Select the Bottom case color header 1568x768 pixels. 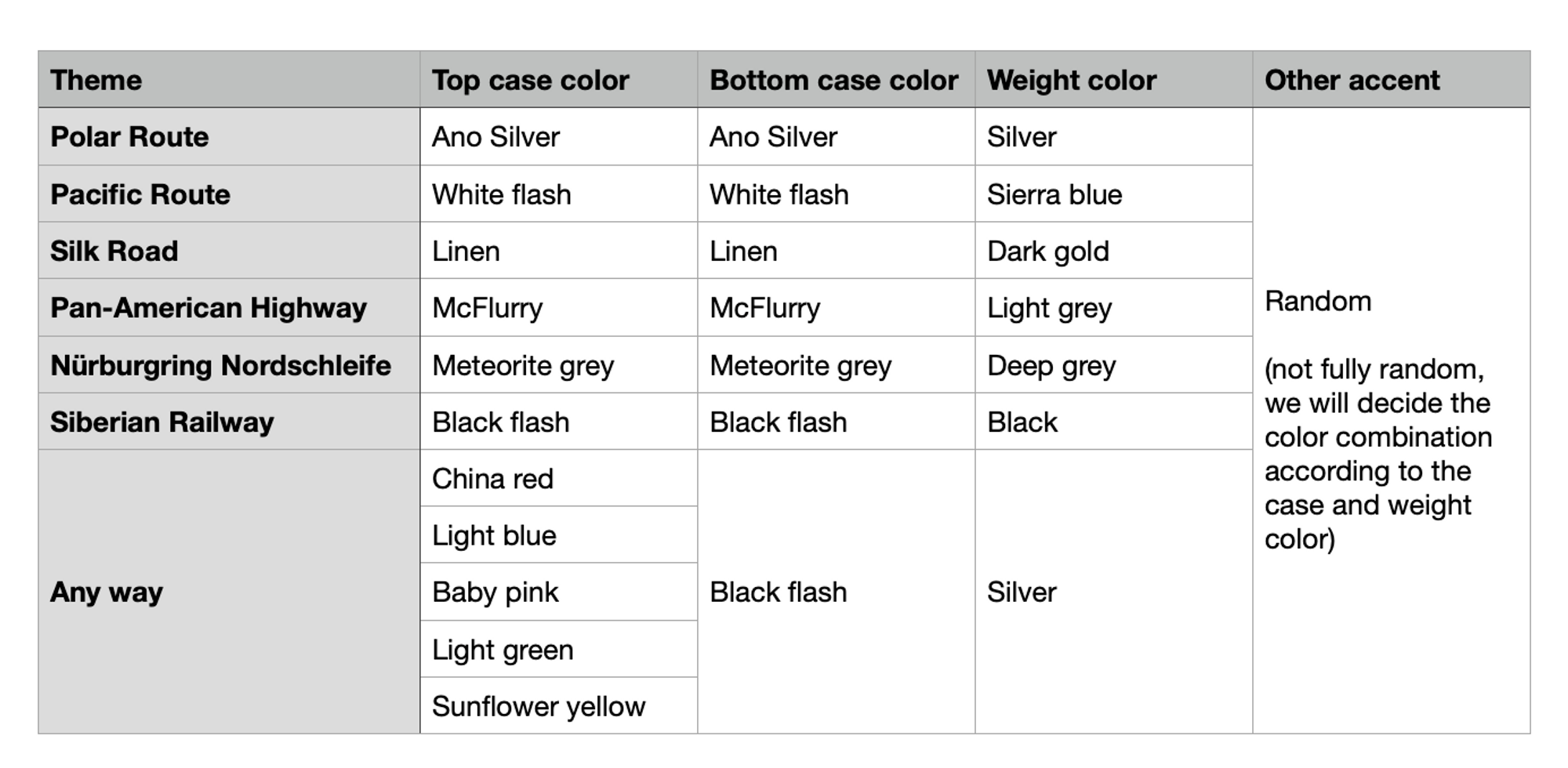pos(833,80)
